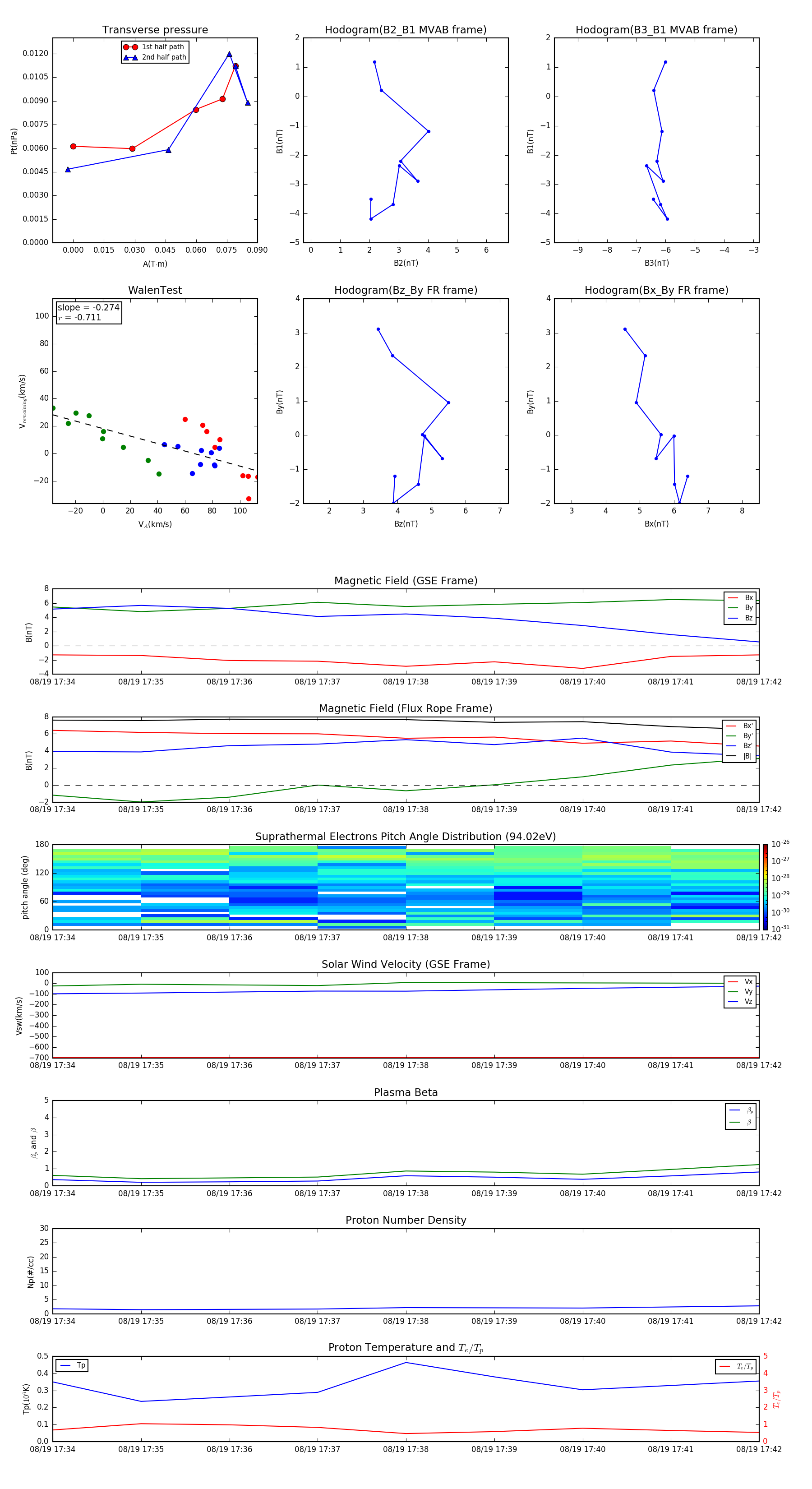
Task: Select the "1st half path" legend entry
Action: click(x=154, y=47)
